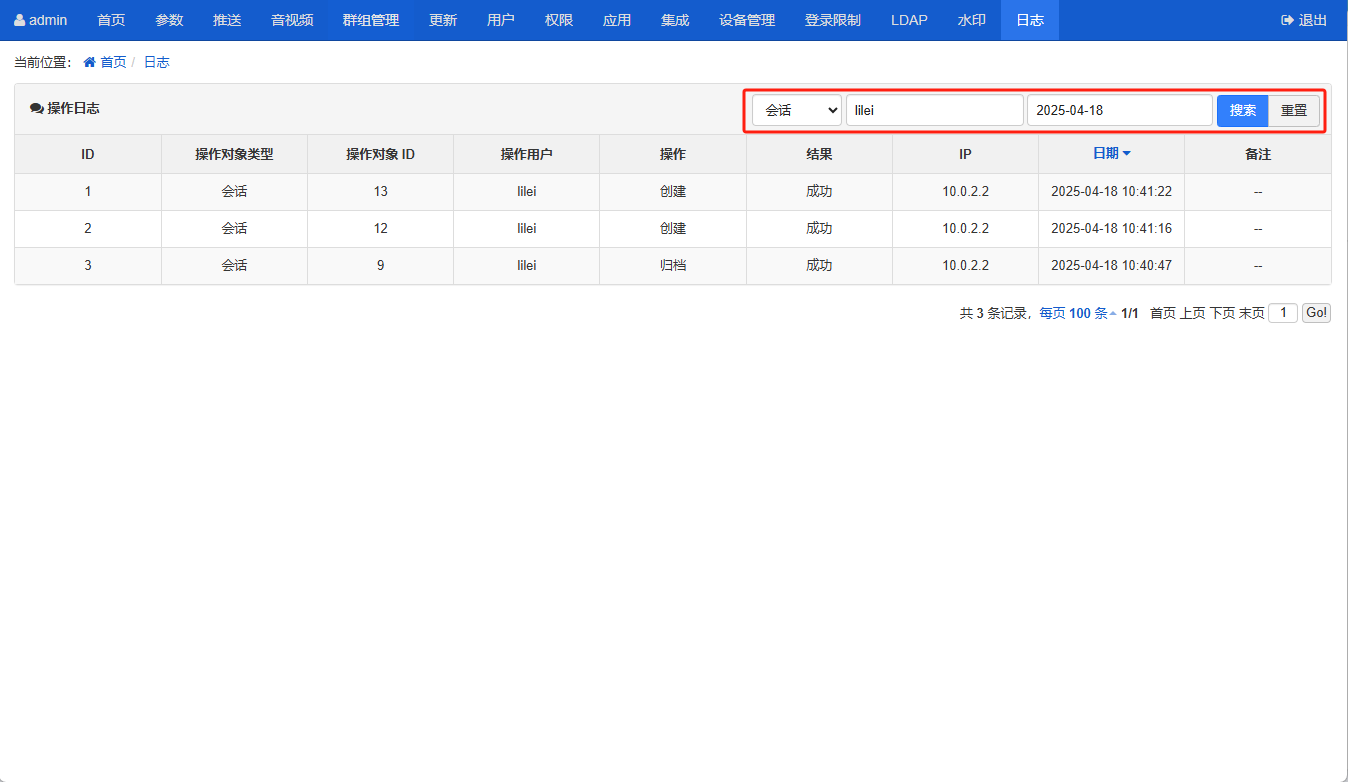Open the LDAP settings tab
This screenshot has width=1348, height=782.
pyautogui.click(x=909, y=20)
